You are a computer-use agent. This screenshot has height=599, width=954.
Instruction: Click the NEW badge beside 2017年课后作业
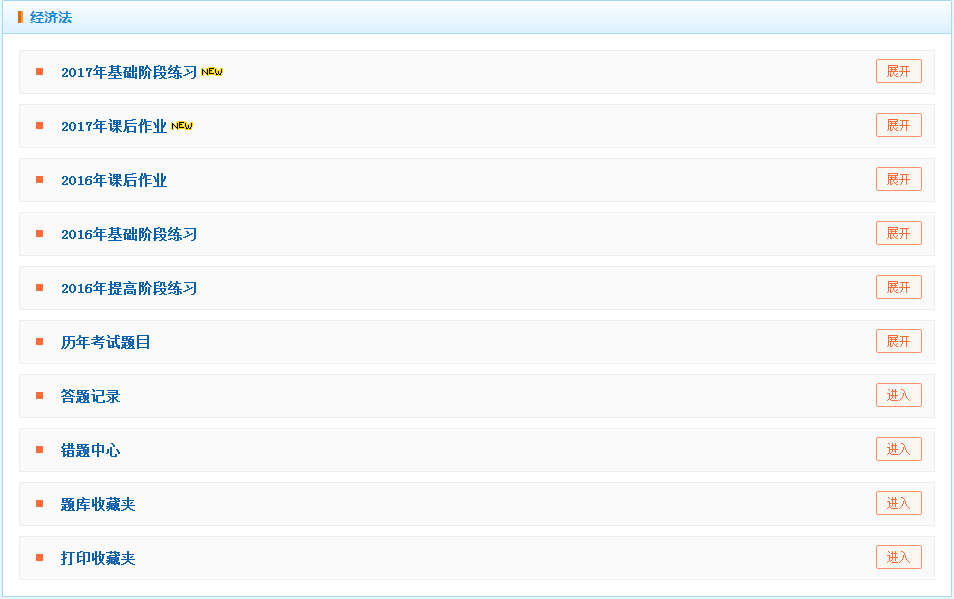(x=182, y=126)
